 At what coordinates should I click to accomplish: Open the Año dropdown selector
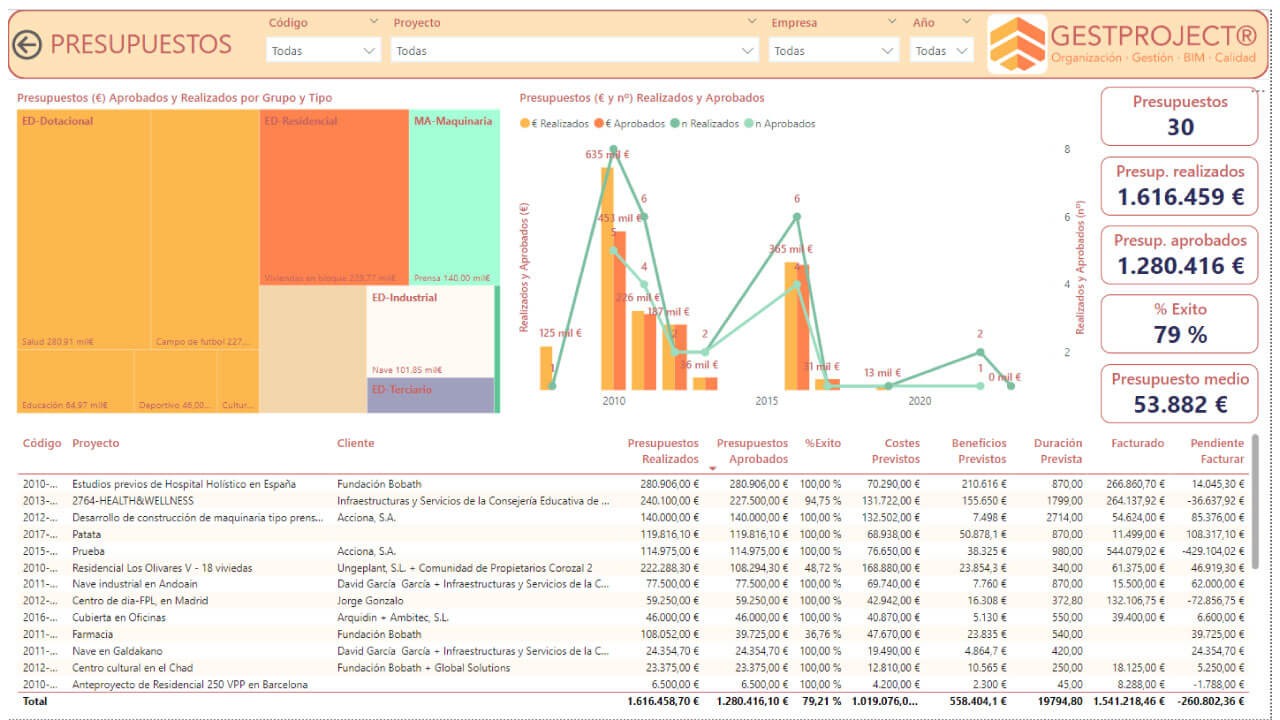coord(941,50)
